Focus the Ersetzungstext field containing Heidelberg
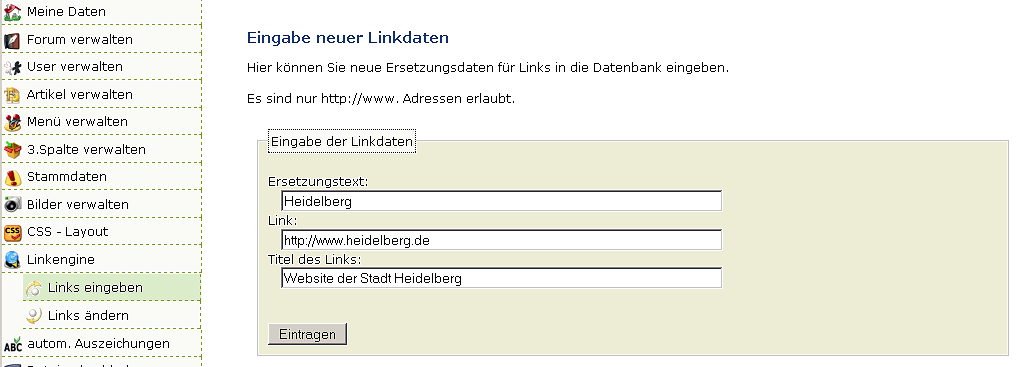1022x367 pixels. pyautogui.click(x=501, y=201)
